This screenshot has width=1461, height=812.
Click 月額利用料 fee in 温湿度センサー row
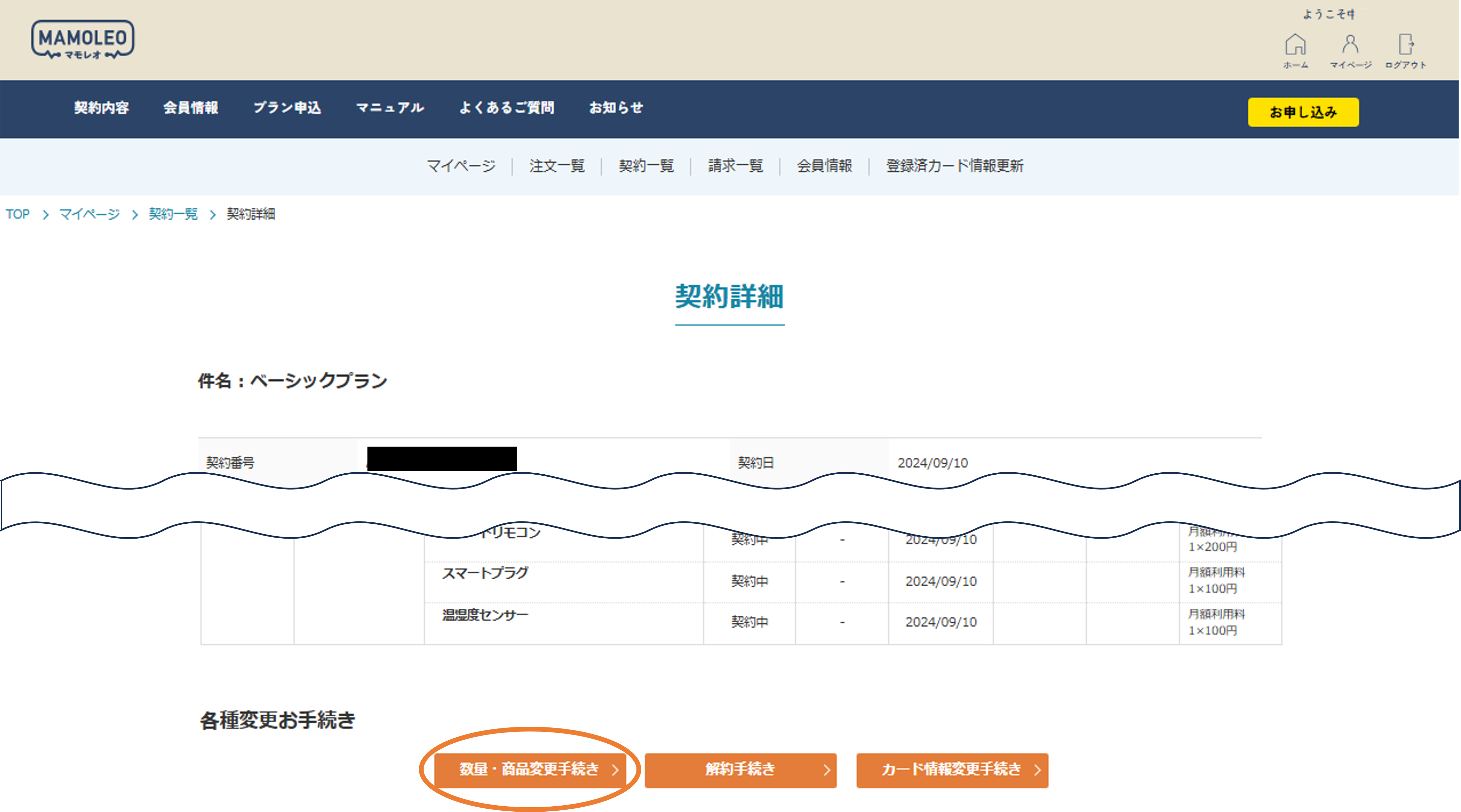coord(1217,614)
